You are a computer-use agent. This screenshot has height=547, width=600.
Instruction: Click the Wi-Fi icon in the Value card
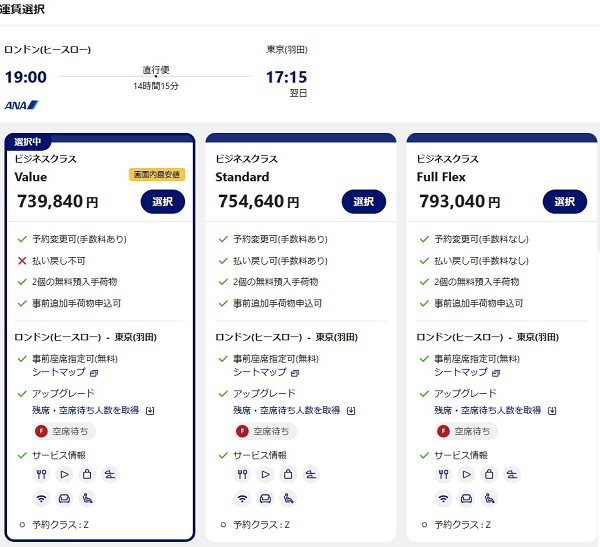[41, 499]
